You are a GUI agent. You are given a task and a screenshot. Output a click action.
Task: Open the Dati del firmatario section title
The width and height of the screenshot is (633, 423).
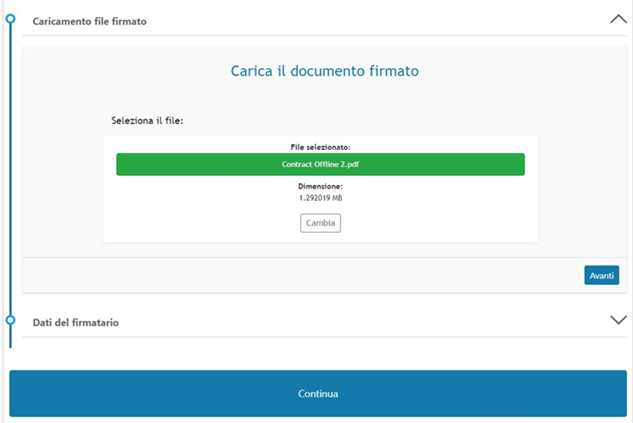tap(75, 322)
